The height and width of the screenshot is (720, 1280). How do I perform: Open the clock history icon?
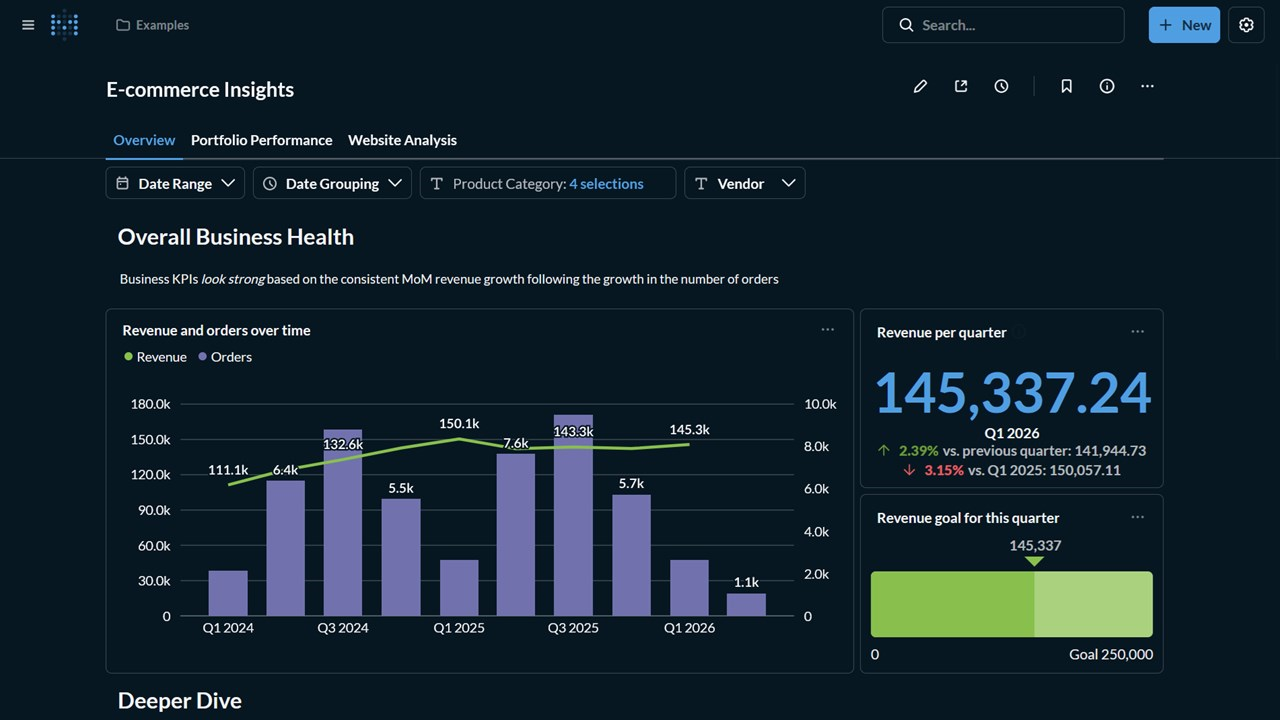click(x=1001, y=87)
